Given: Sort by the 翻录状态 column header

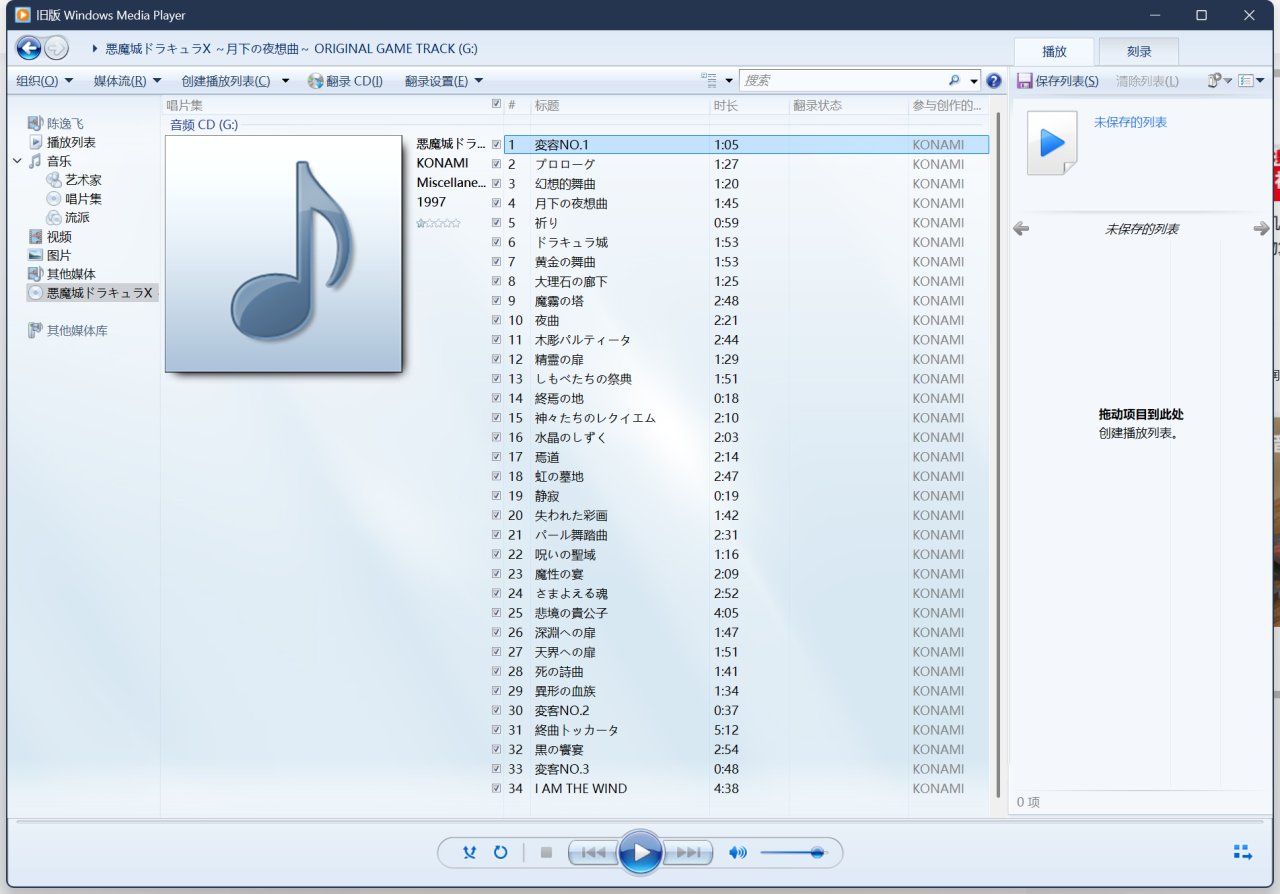Looking at the screenshot, I should [848, 105].
